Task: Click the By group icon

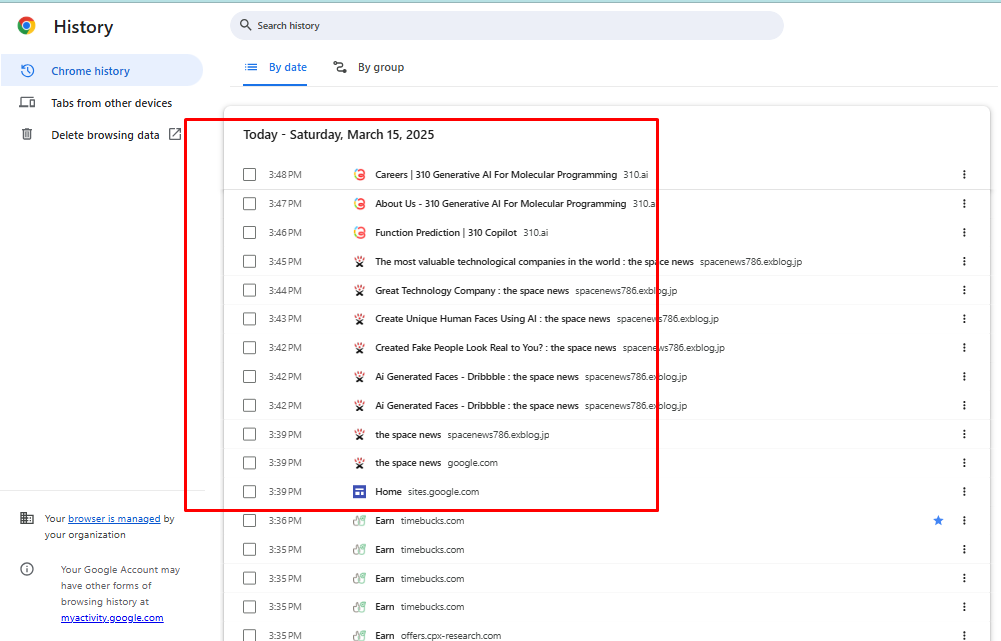Action: tap(340, 67)
